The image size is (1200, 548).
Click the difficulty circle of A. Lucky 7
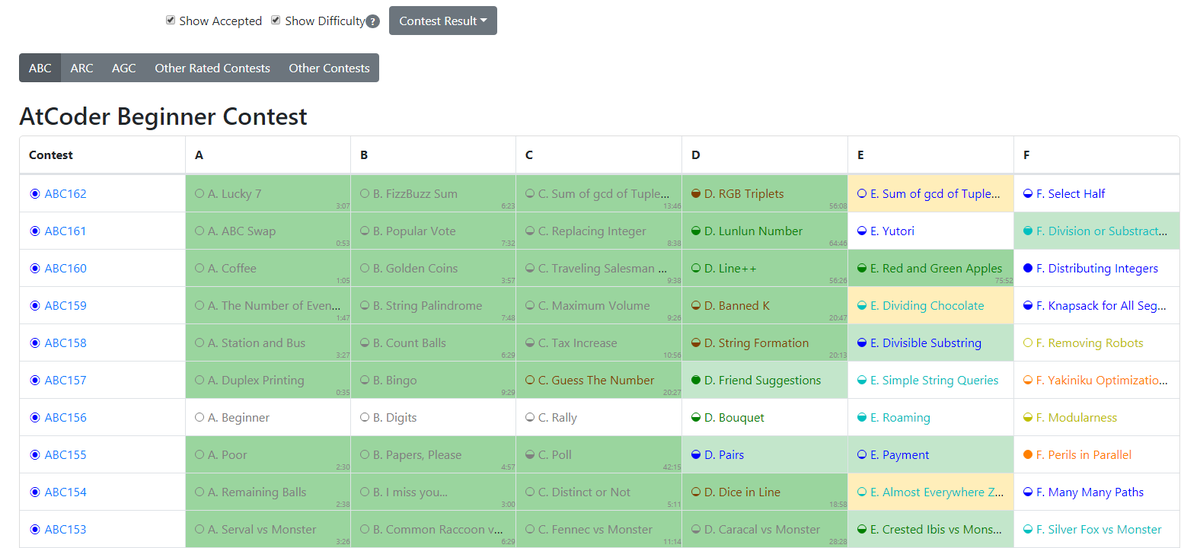tap(199, 194)
